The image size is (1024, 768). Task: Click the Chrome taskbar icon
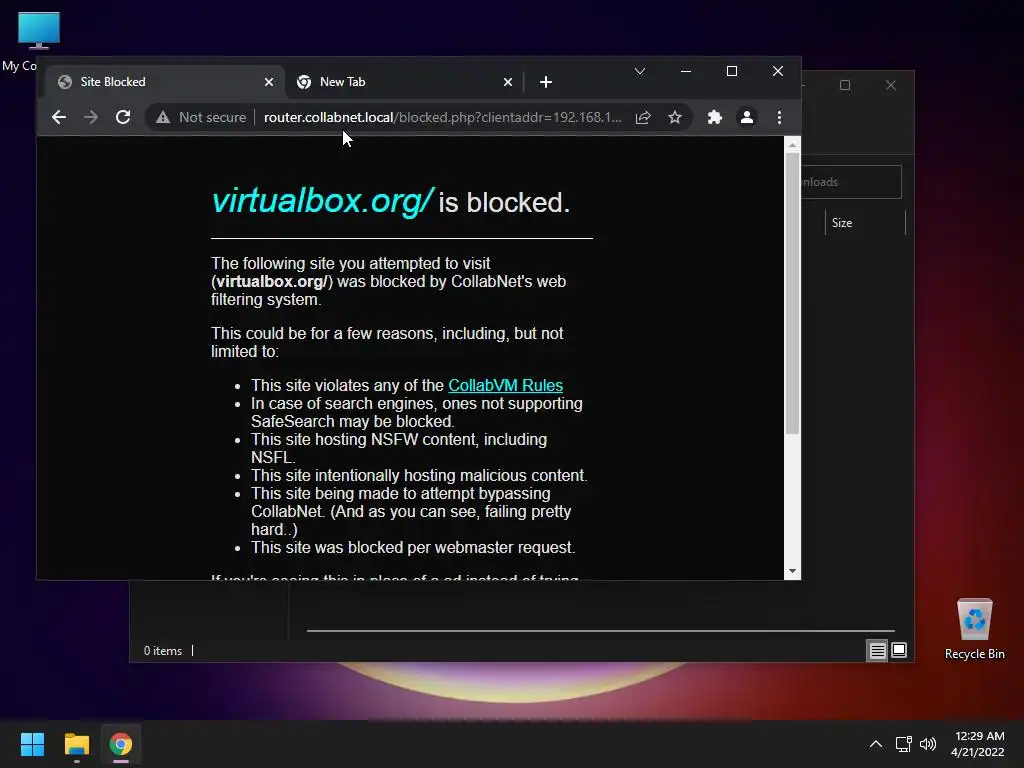(121, 744)
